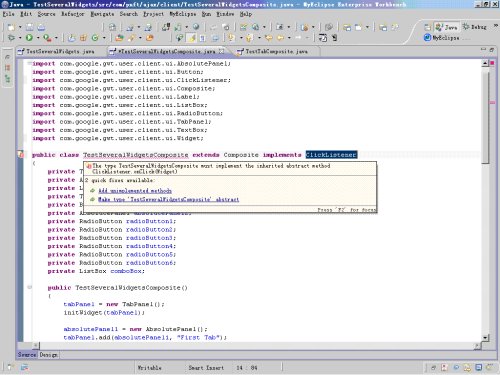Click the vertical scrollbar down arrow

pyautogui.click(x=485, y=338)
